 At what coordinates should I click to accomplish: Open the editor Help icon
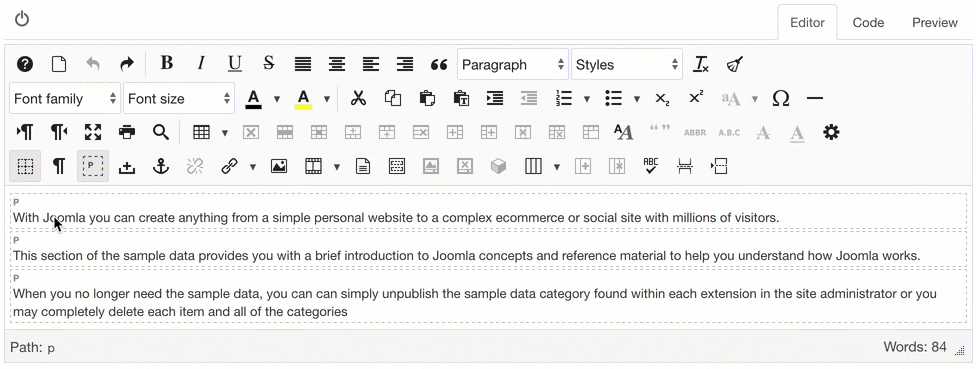(25, 64)
